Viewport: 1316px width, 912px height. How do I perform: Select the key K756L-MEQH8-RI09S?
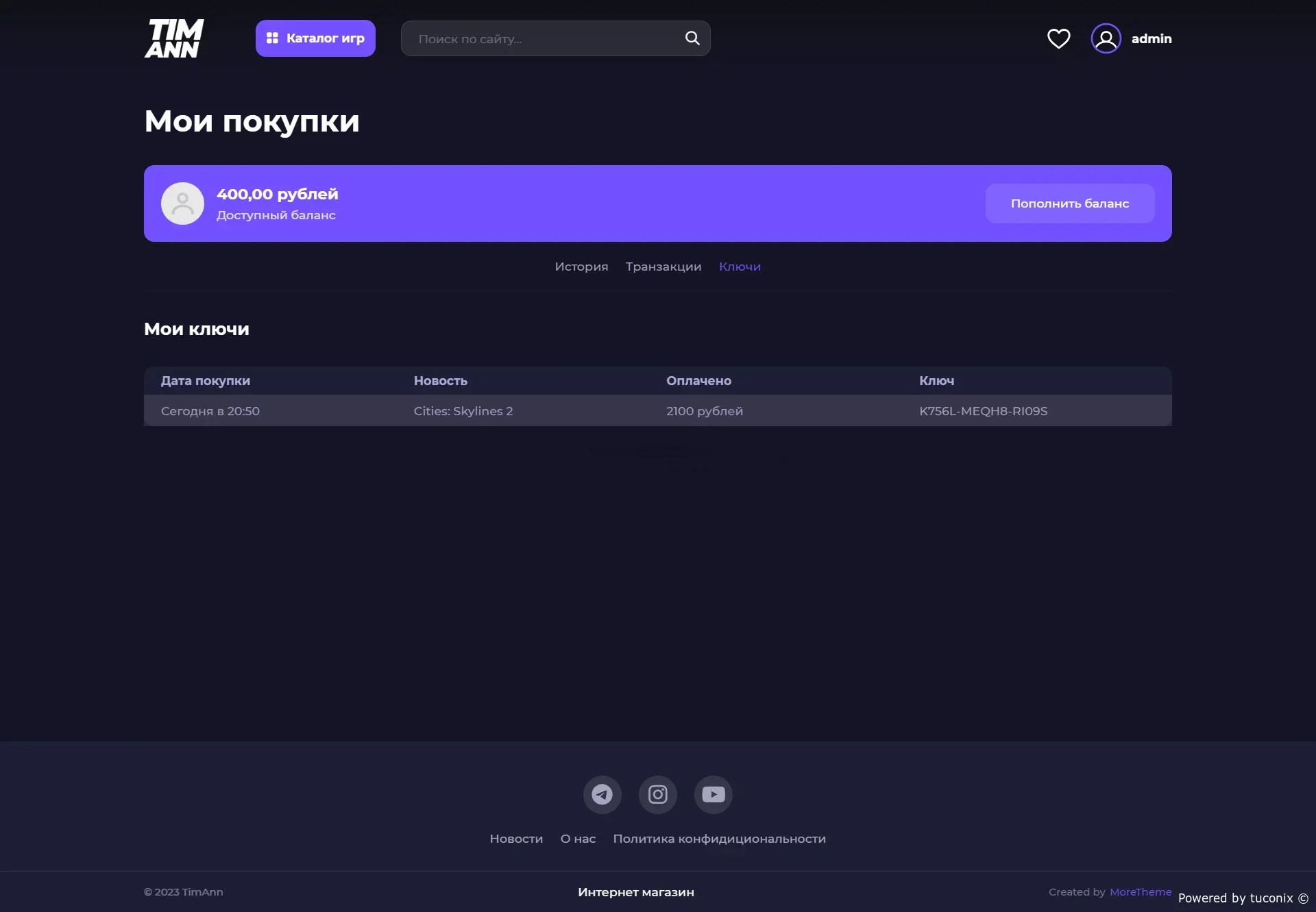point(983,411)
